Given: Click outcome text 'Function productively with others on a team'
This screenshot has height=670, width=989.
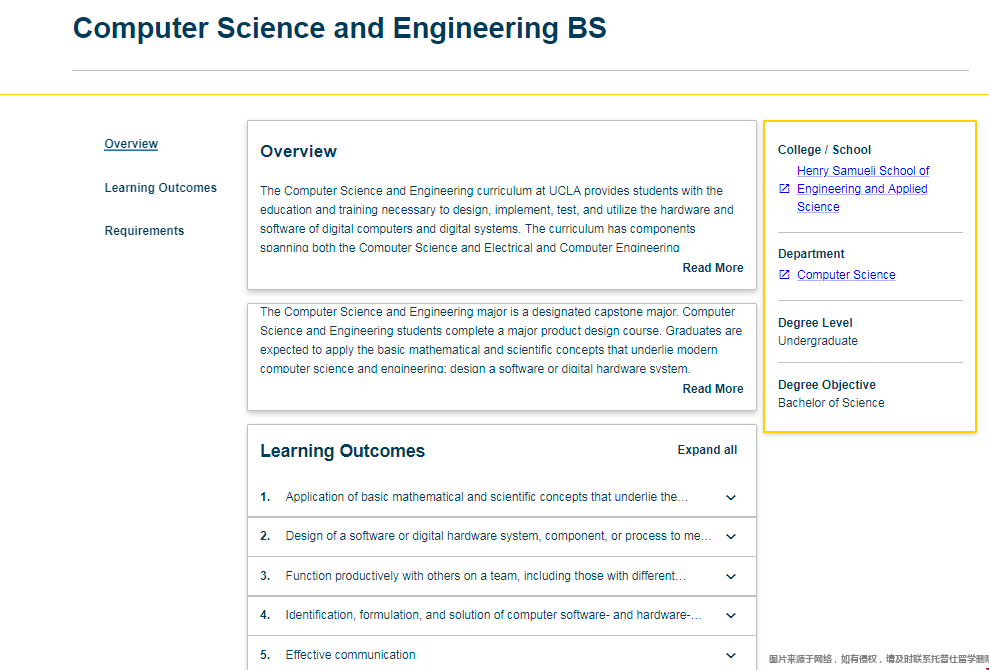Looking at the screenshot, I should coord(485,576).
